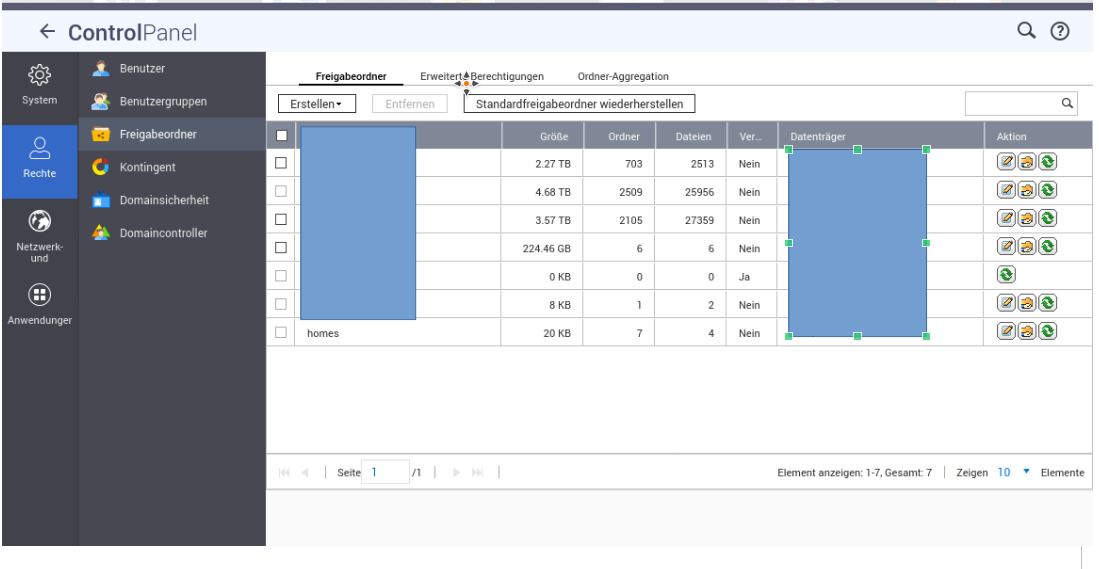This screenshot has height=569, width=1099.
Task: Check the box for the 224.46 GB row
Action: (281, 247)
